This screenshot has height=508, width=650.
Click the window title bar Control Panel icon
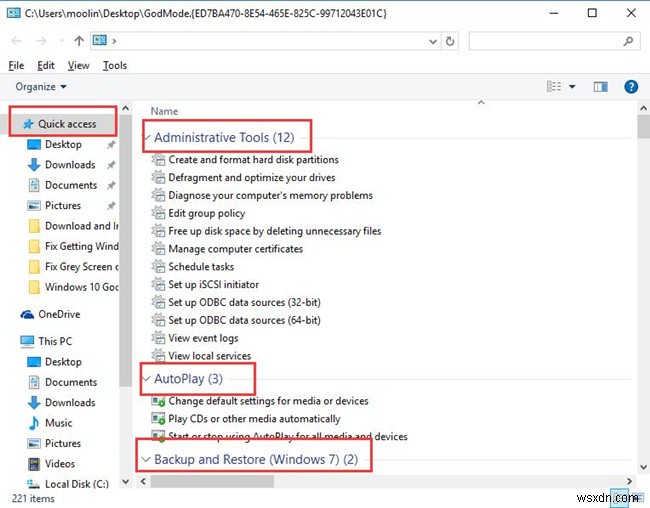13,13
